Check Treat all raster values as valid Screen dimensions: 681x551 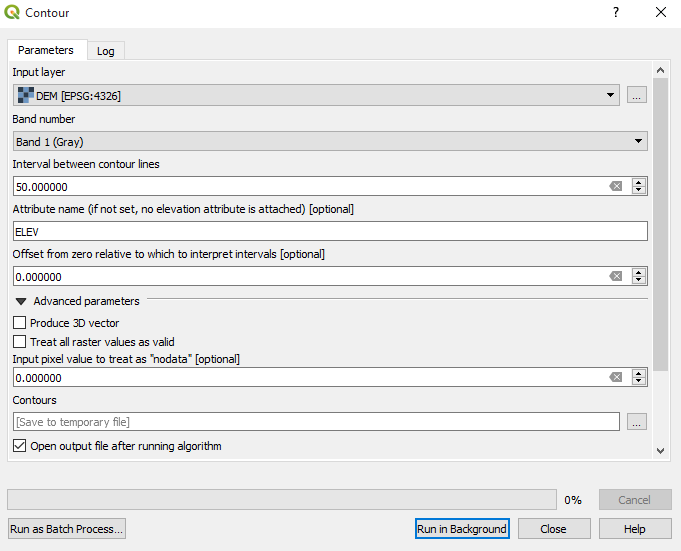click(x=20, y=342)
